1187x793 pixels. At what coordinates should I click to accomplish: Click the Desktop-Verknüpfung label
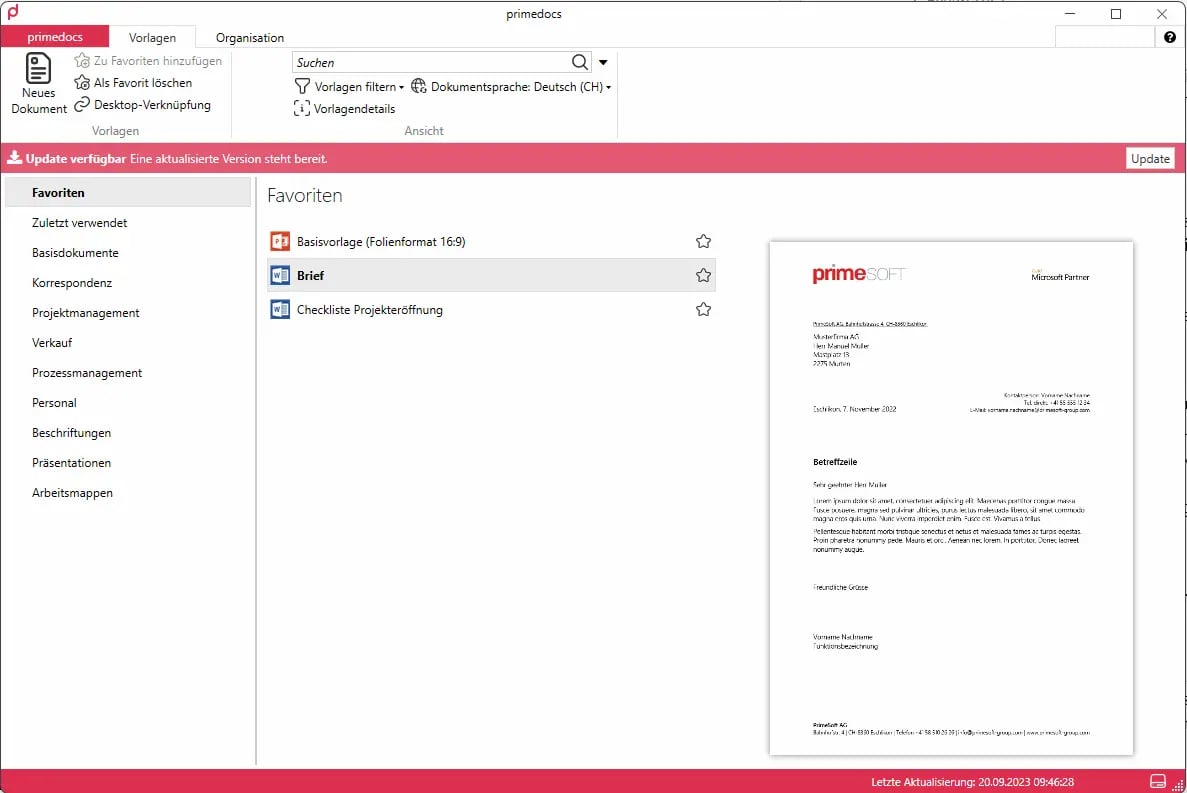[x=152, y=104]
